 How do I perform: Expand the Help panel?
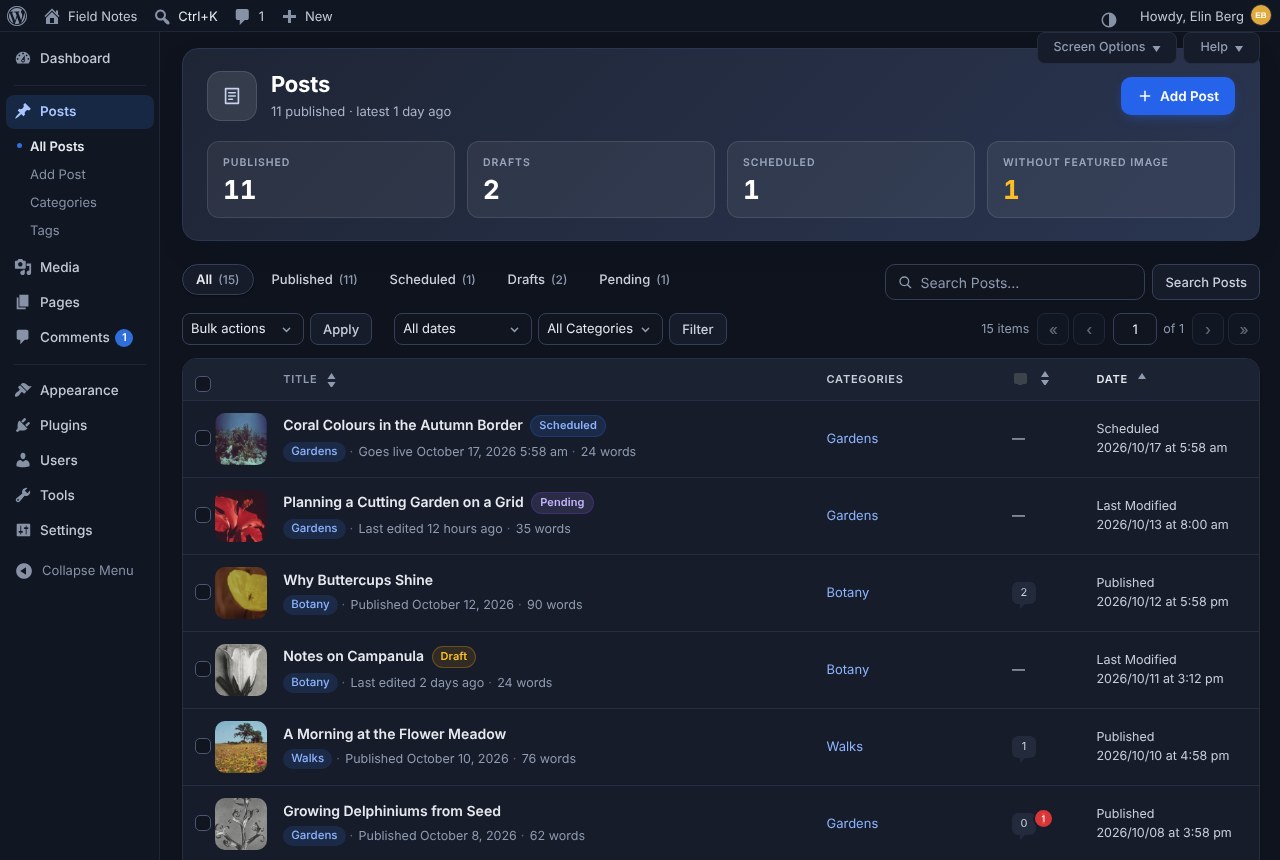click(x=1221, y=47)
